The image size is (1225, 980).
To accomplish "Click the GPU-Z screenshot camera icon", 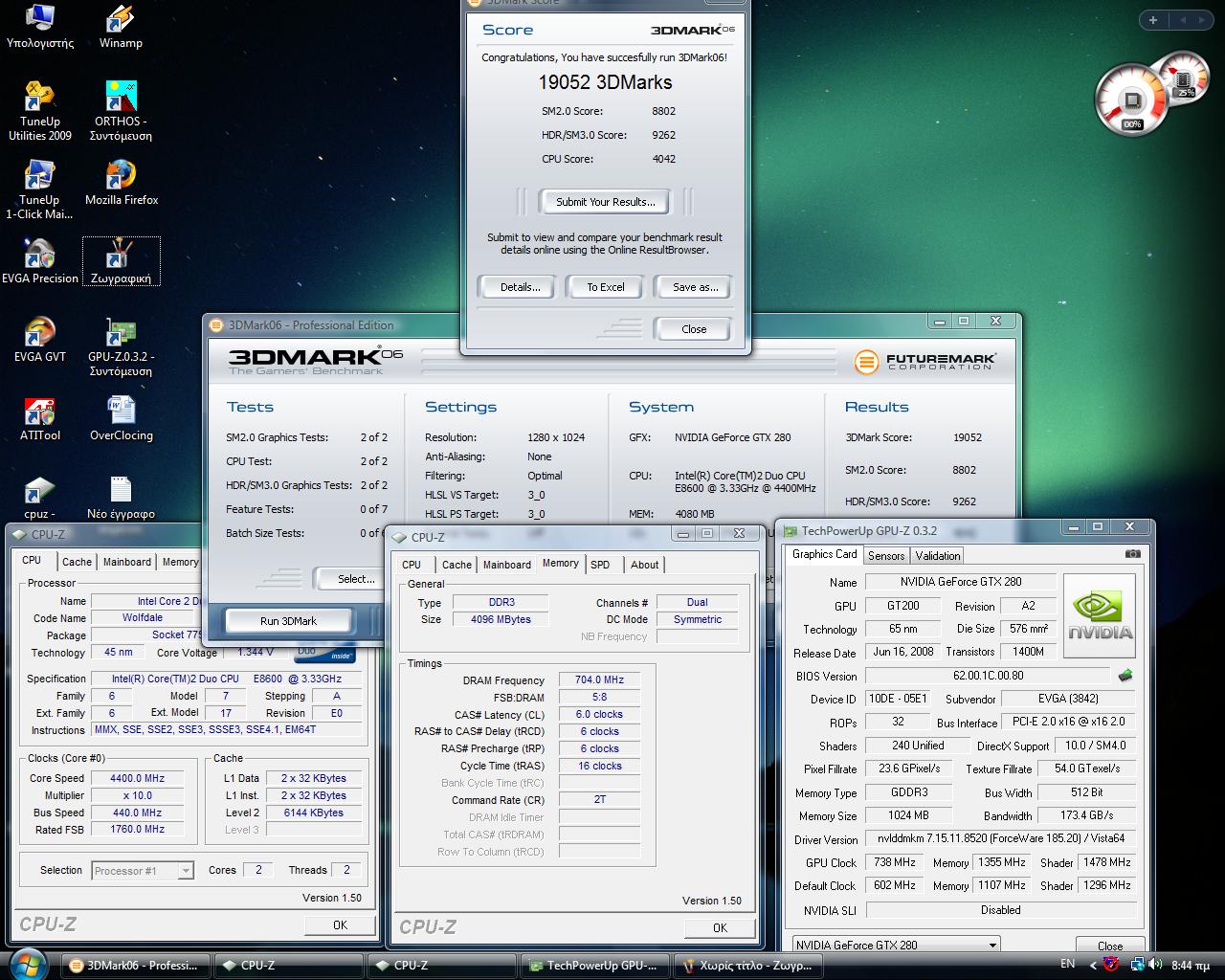I will click(1133, 554).
